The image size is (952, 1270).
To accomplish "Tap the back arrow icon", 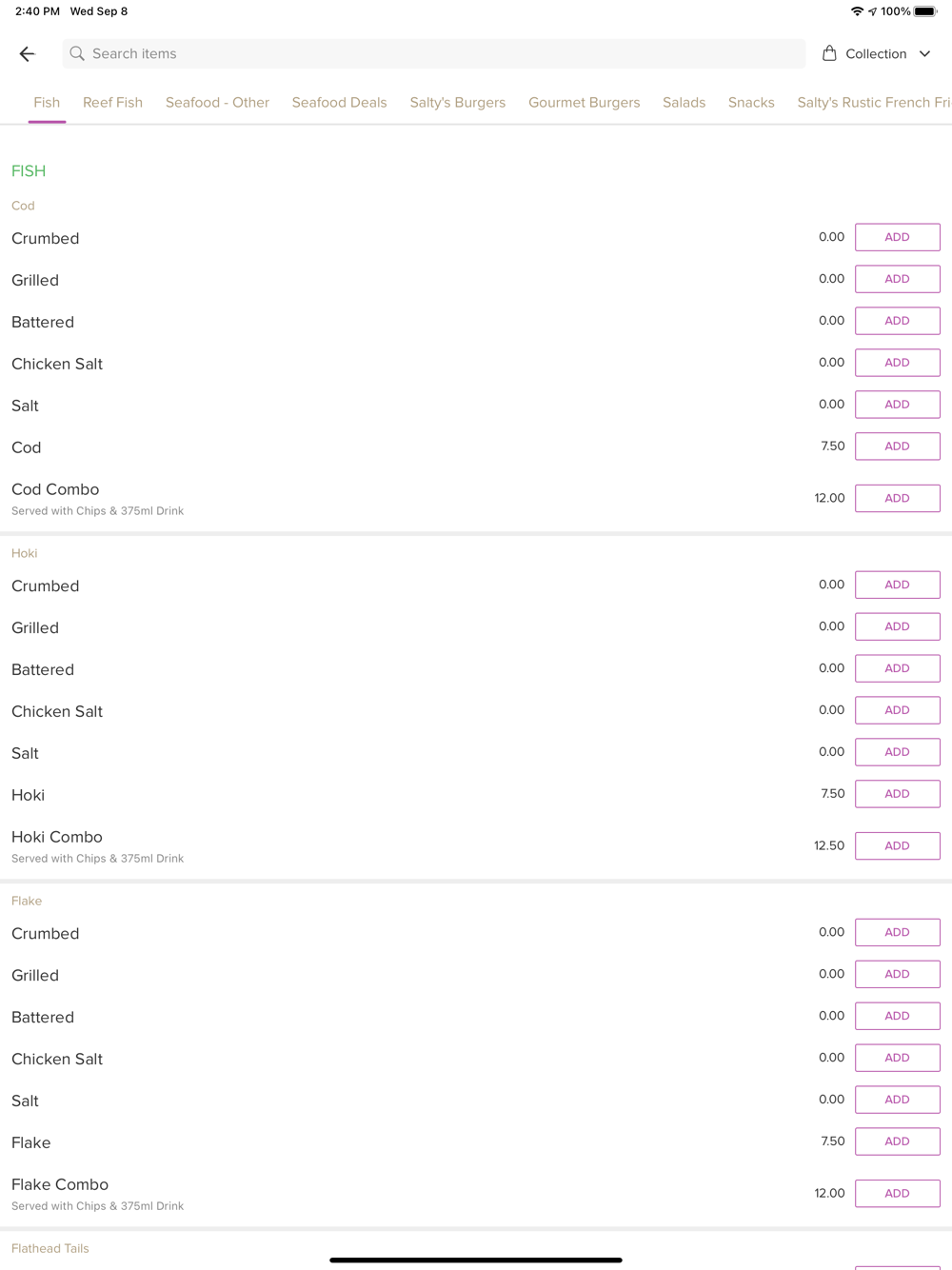I will [x=27, y=54].
